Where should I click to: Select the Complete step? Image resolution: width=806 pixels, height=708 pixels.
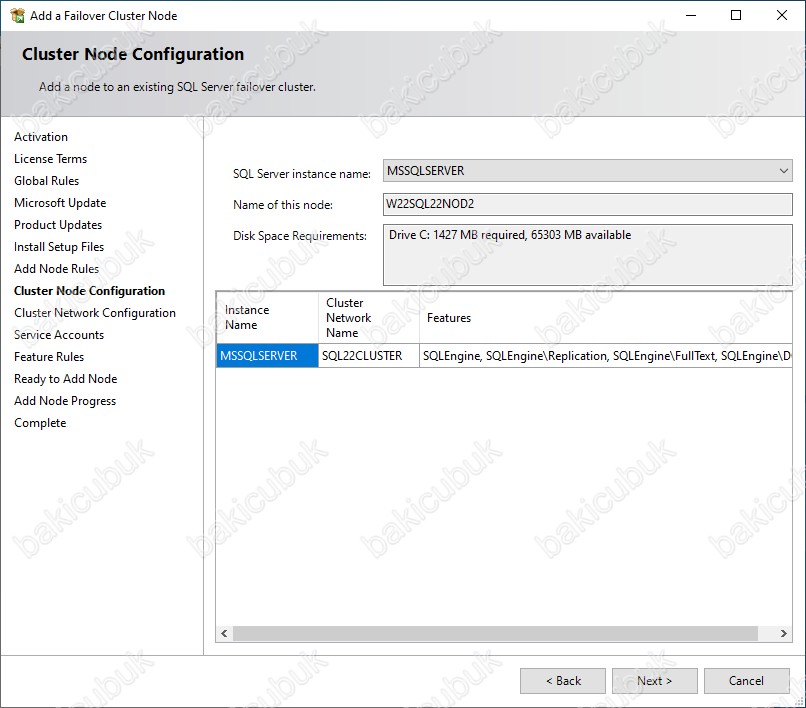[x=40, y=423]
